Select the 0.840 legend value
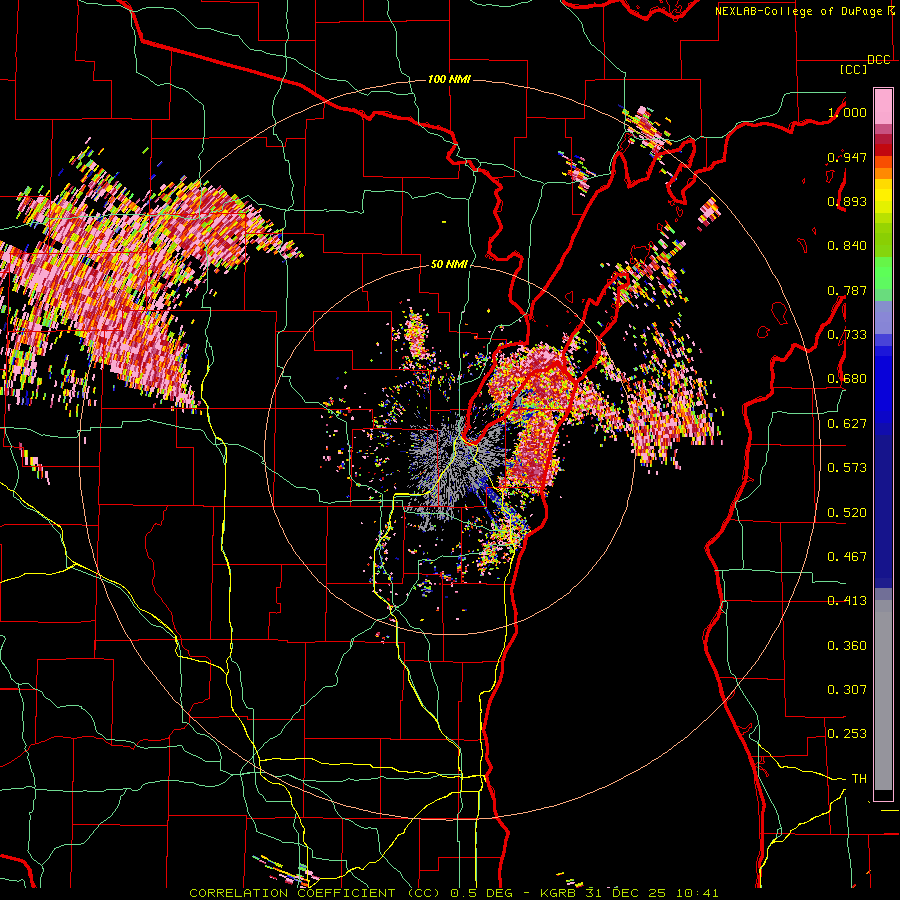The width and height of the screenshot is (900, 900). click(847, 246)
